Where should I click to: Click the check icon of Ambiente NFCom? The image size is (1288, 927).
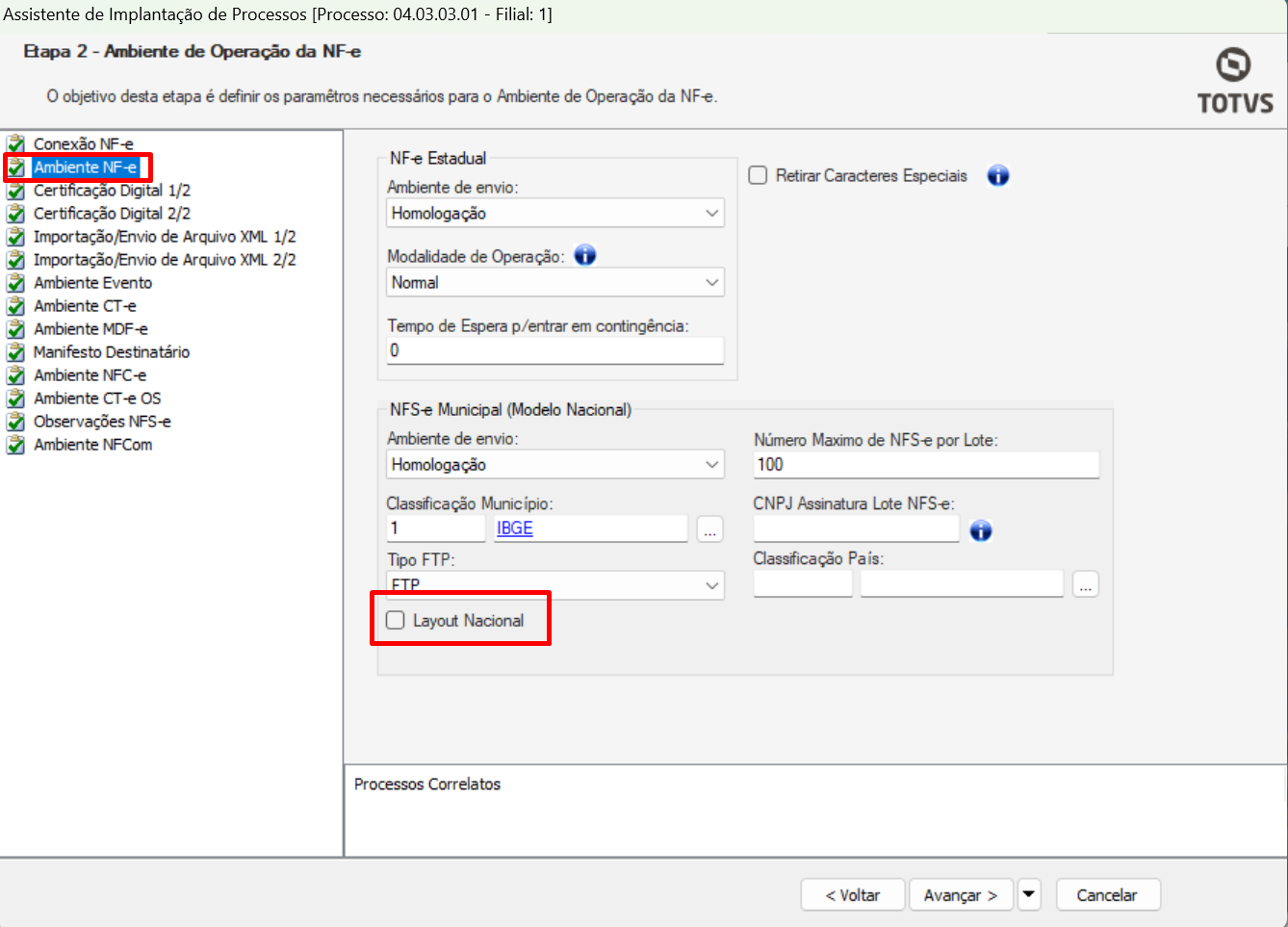(15, 445)
